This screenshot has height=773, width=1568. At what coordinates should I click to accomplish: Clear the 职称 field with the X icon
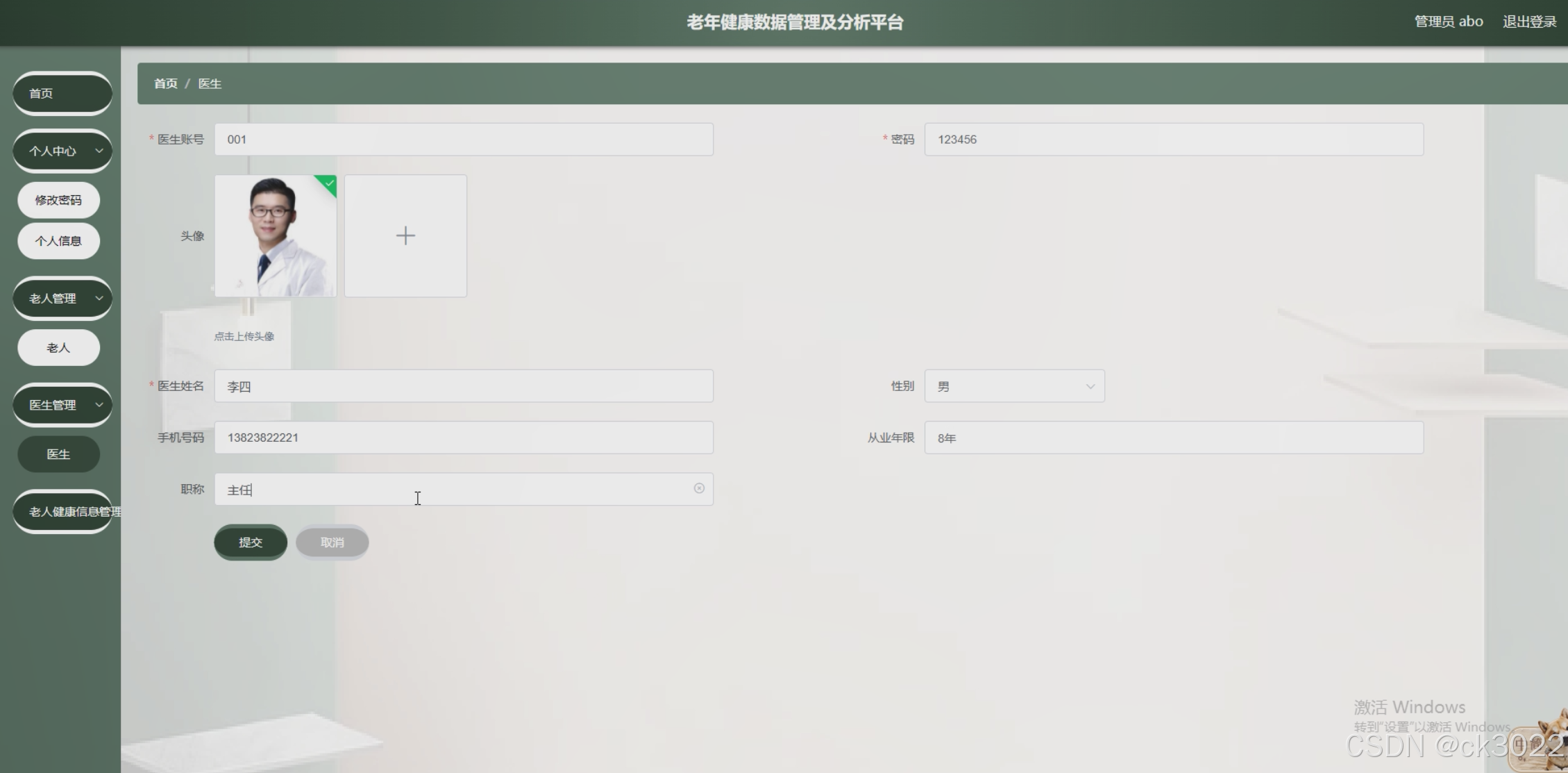point(699,488)
